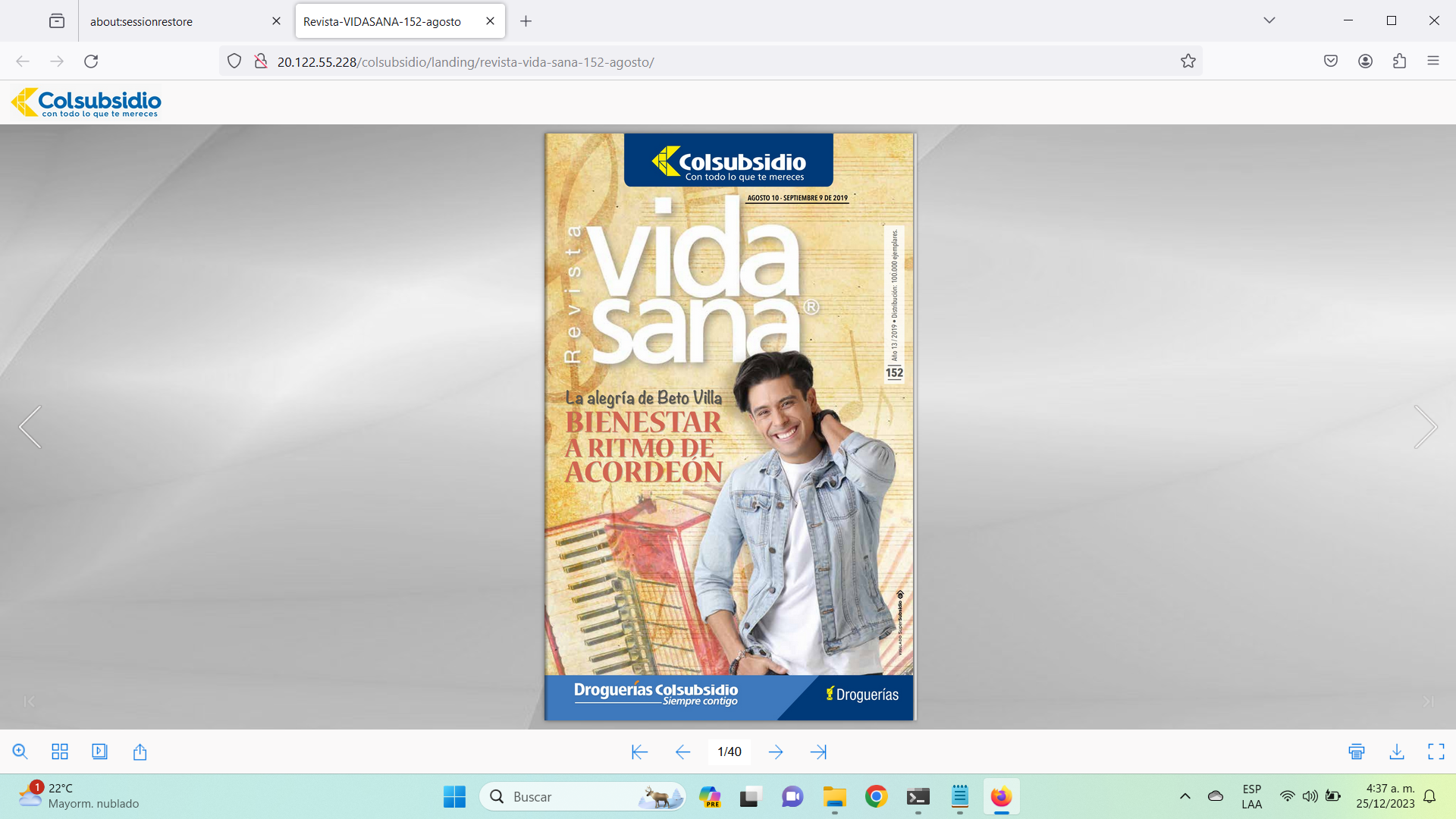Image resolution: width=1456 pixels, height=819 pixels.
Task: Go to previous page in bottom toolbar
Action: [x=682, y=752]
